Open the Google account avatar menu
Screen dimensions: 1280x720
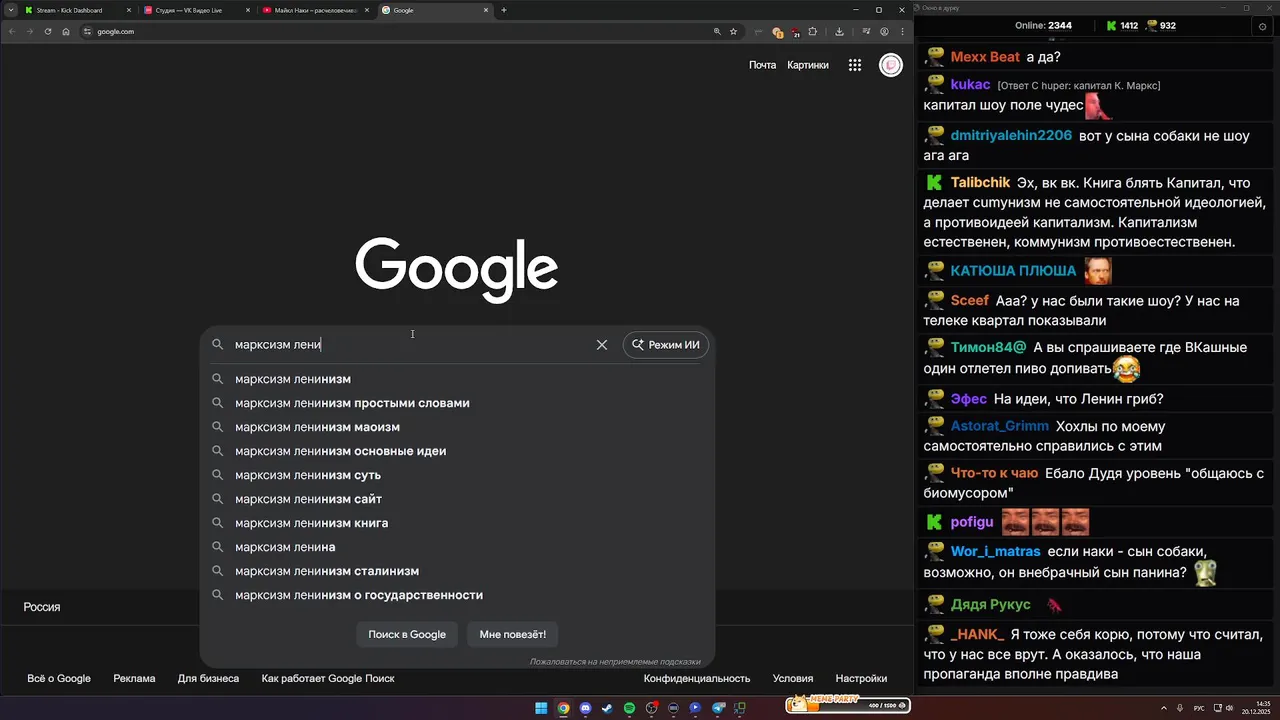coord(890,65)
